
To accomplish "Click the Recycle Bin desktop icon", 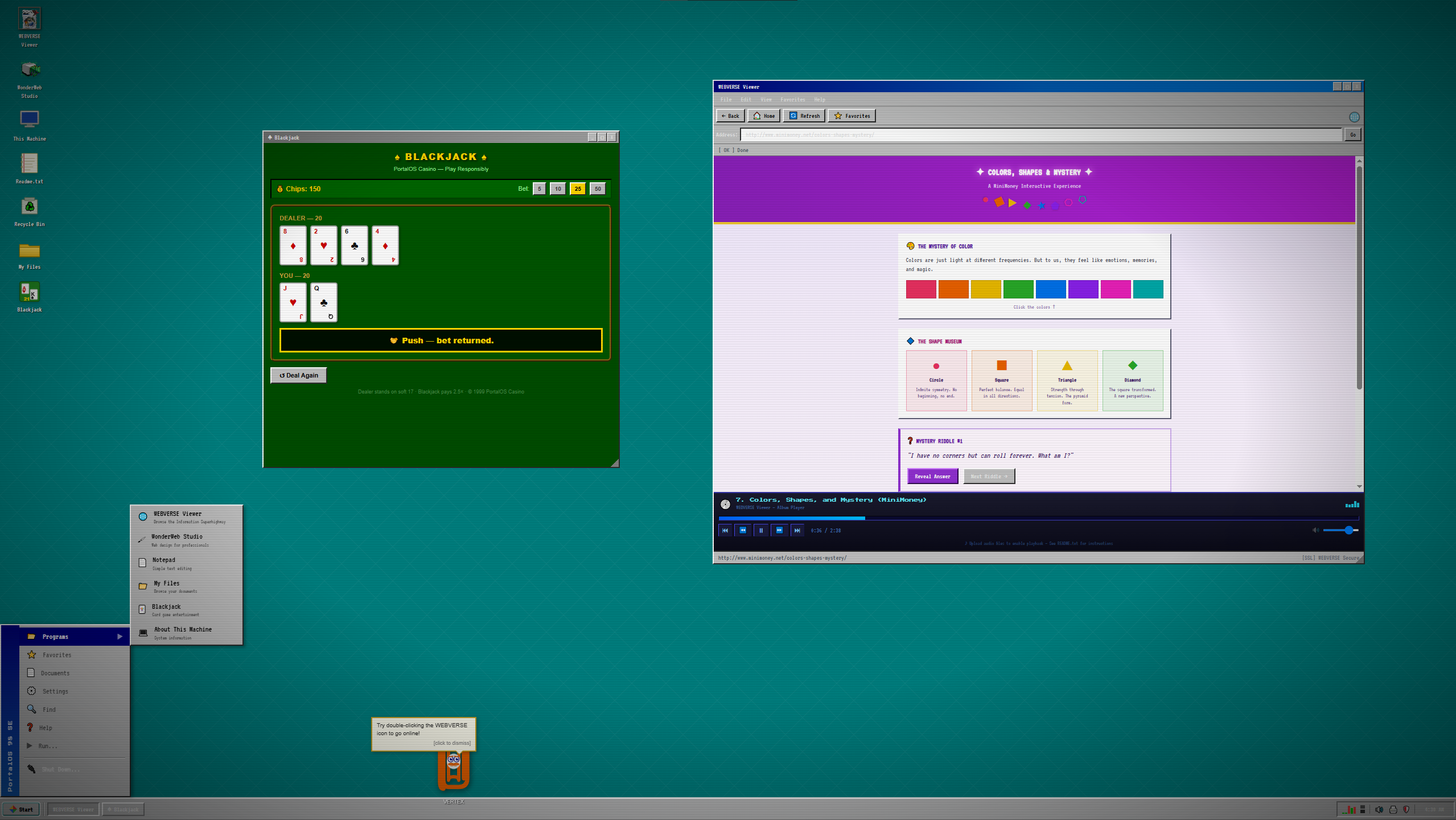I will [30, 207].
